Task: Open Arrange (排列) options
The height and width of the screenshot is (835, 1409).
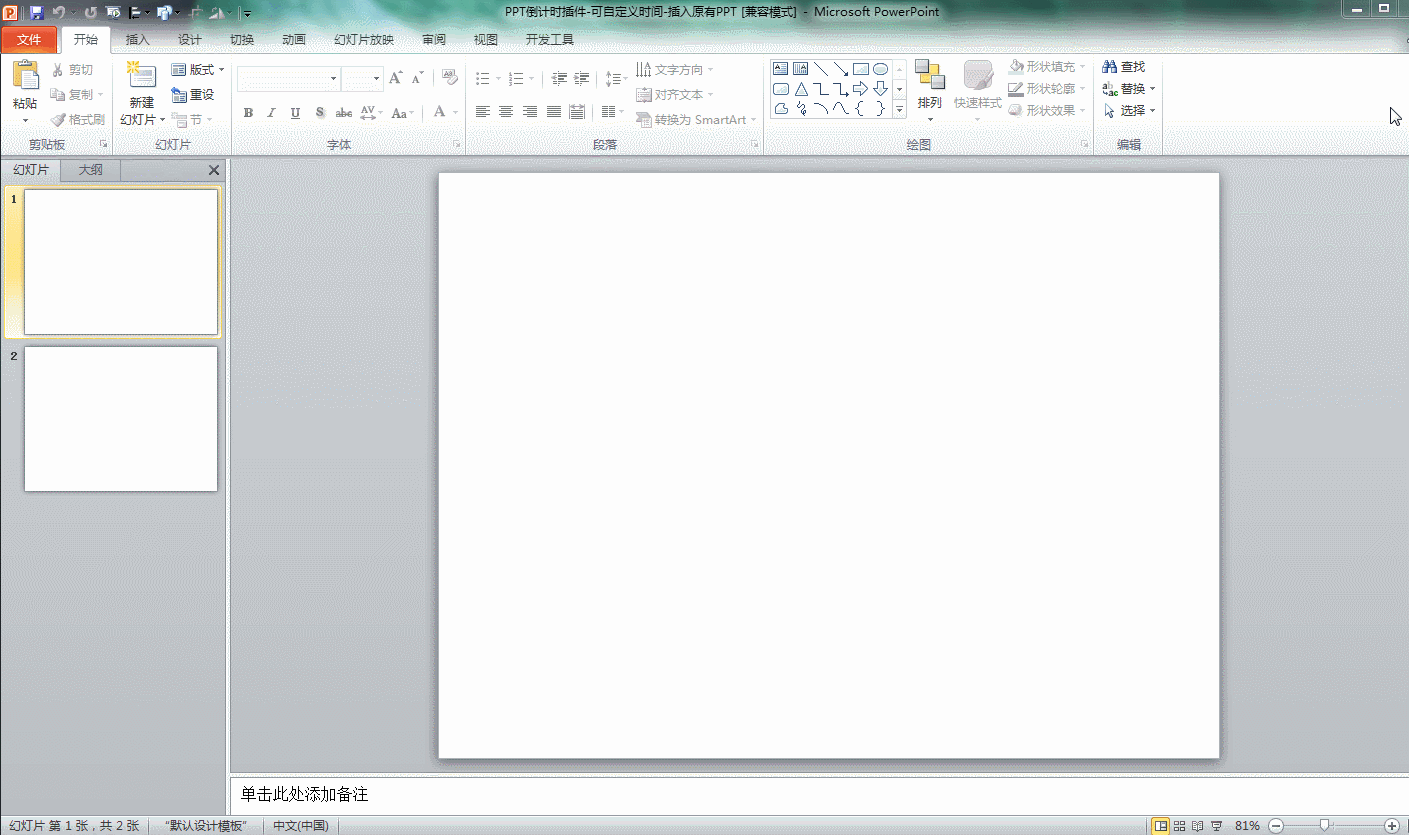Action: click(930, 90)
